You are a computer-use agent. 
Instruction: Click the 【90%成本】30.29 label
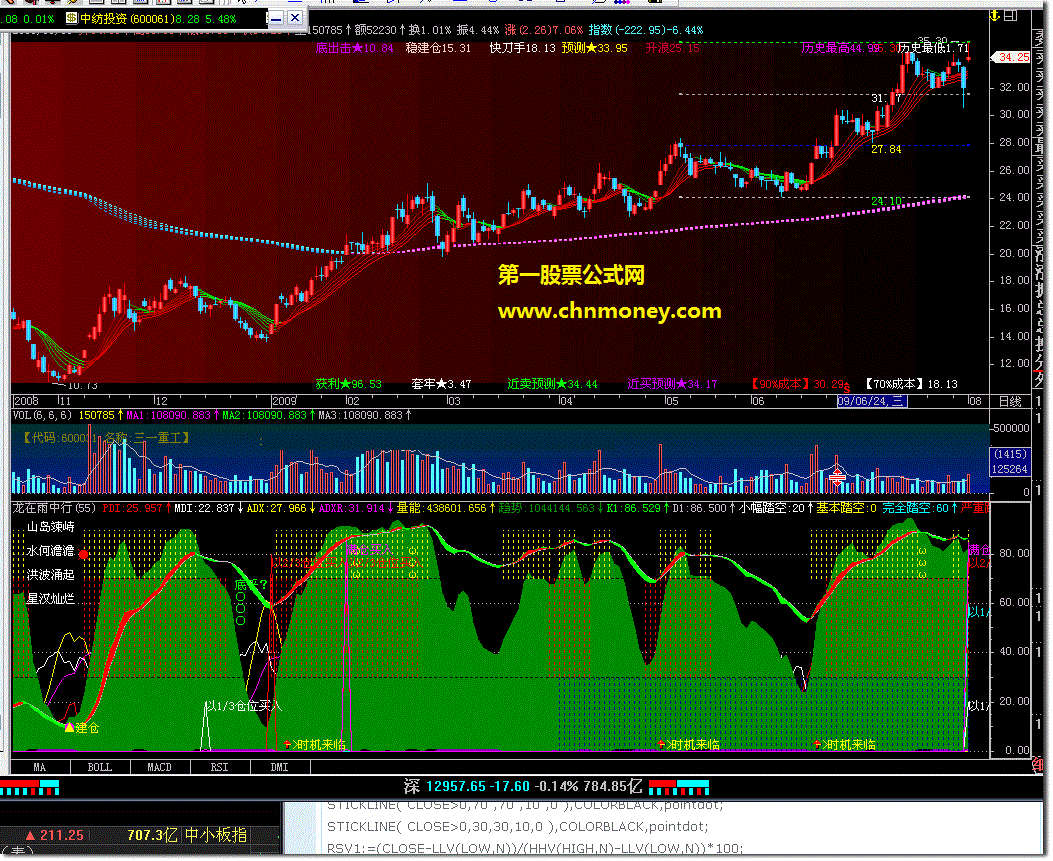pyautogui.click(x=797, y=384)
